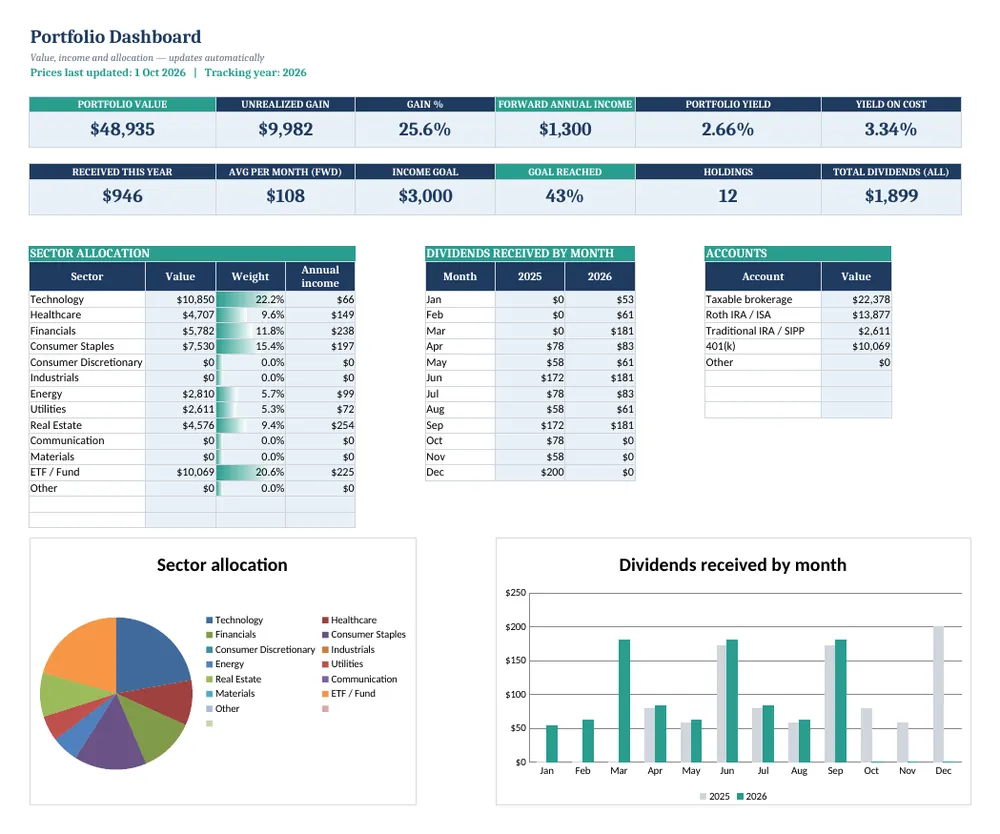Select the Yield on Cost value 3.34%
Screen dimensions: 1000x834
(891, 129)
